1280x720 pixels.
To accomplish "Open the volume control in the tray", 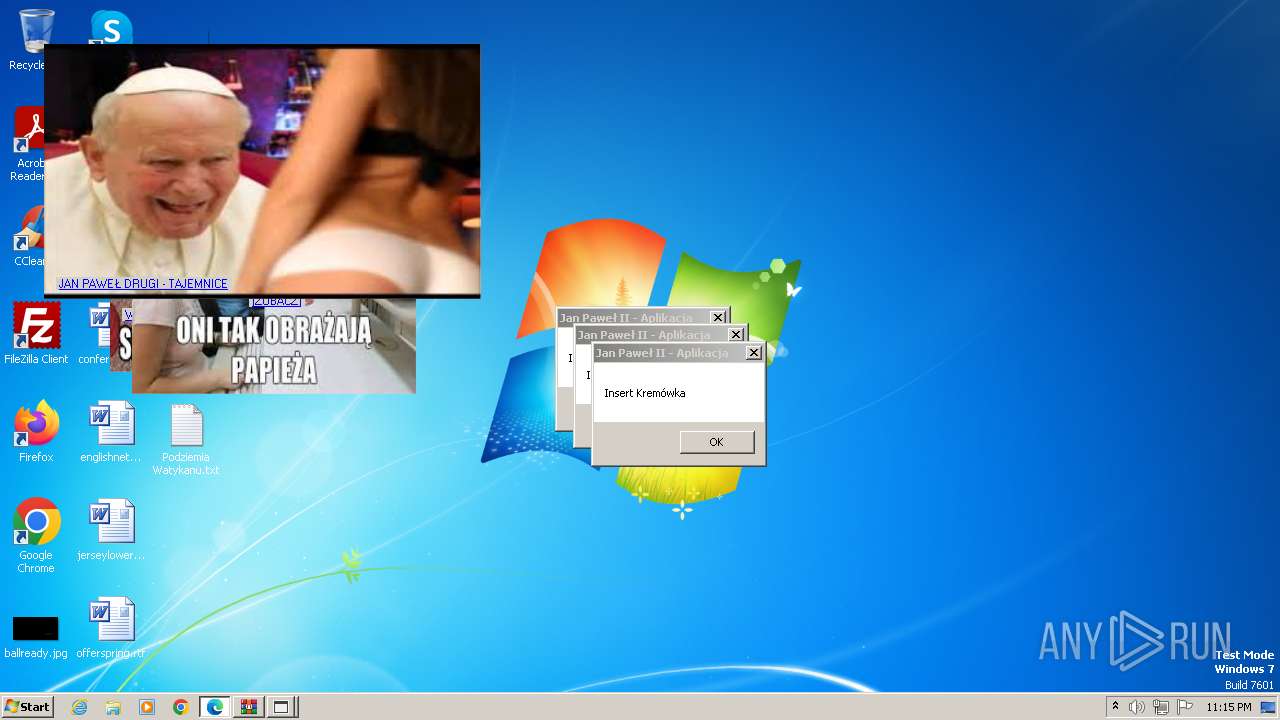I will [1137, 707].
